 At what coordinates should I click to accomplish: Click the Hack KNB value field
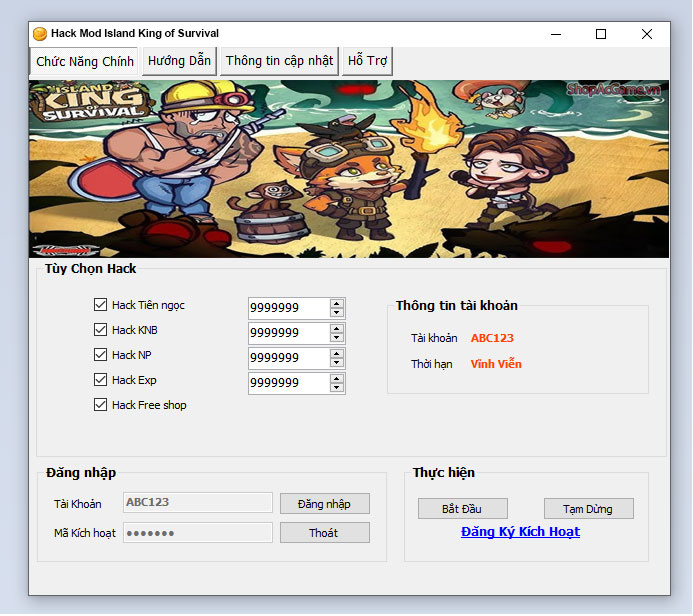coord(289,333)
